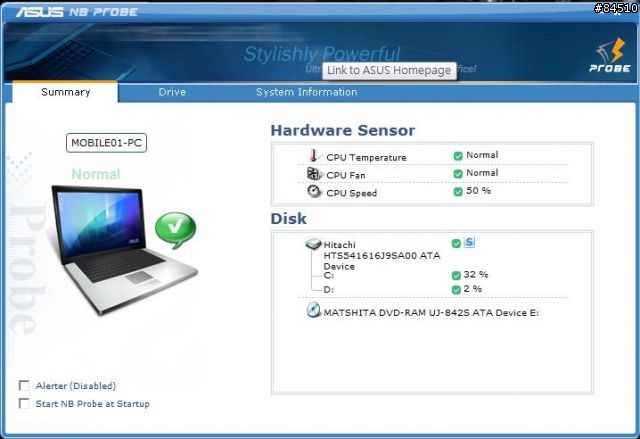Click green status check for CPU Fan
Screen dimensions: 640x439
point(458,174)
